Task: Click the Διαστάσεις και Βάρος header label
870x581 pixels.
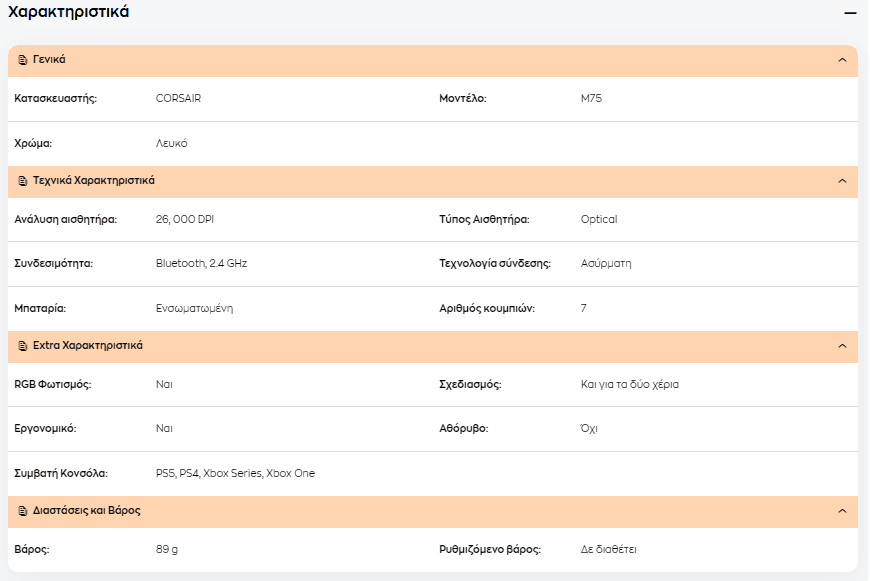Action: (87, 511)
